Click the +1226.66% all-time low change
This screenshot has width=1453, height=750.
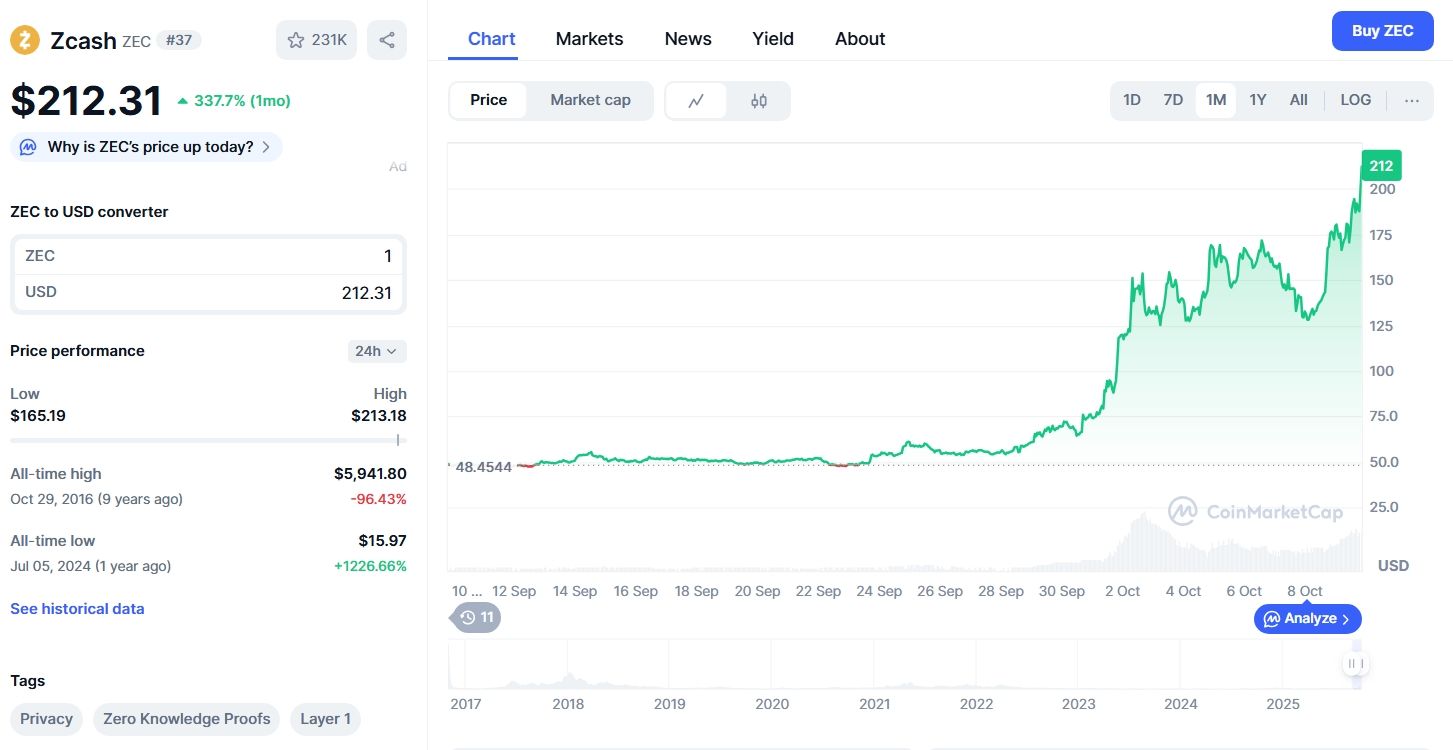370,566
